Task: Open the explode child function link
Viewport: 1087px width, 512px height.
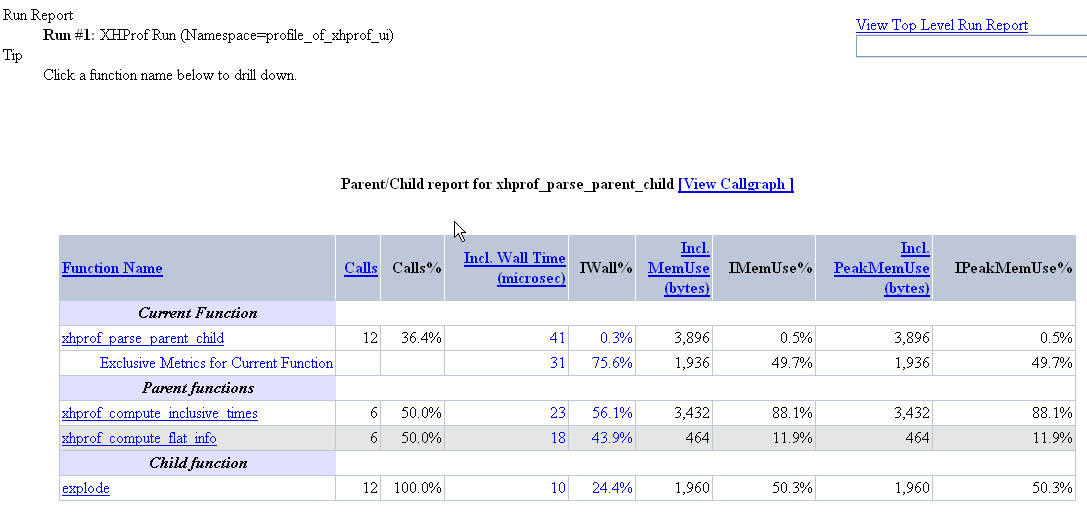Action: [x=85, y=488]
